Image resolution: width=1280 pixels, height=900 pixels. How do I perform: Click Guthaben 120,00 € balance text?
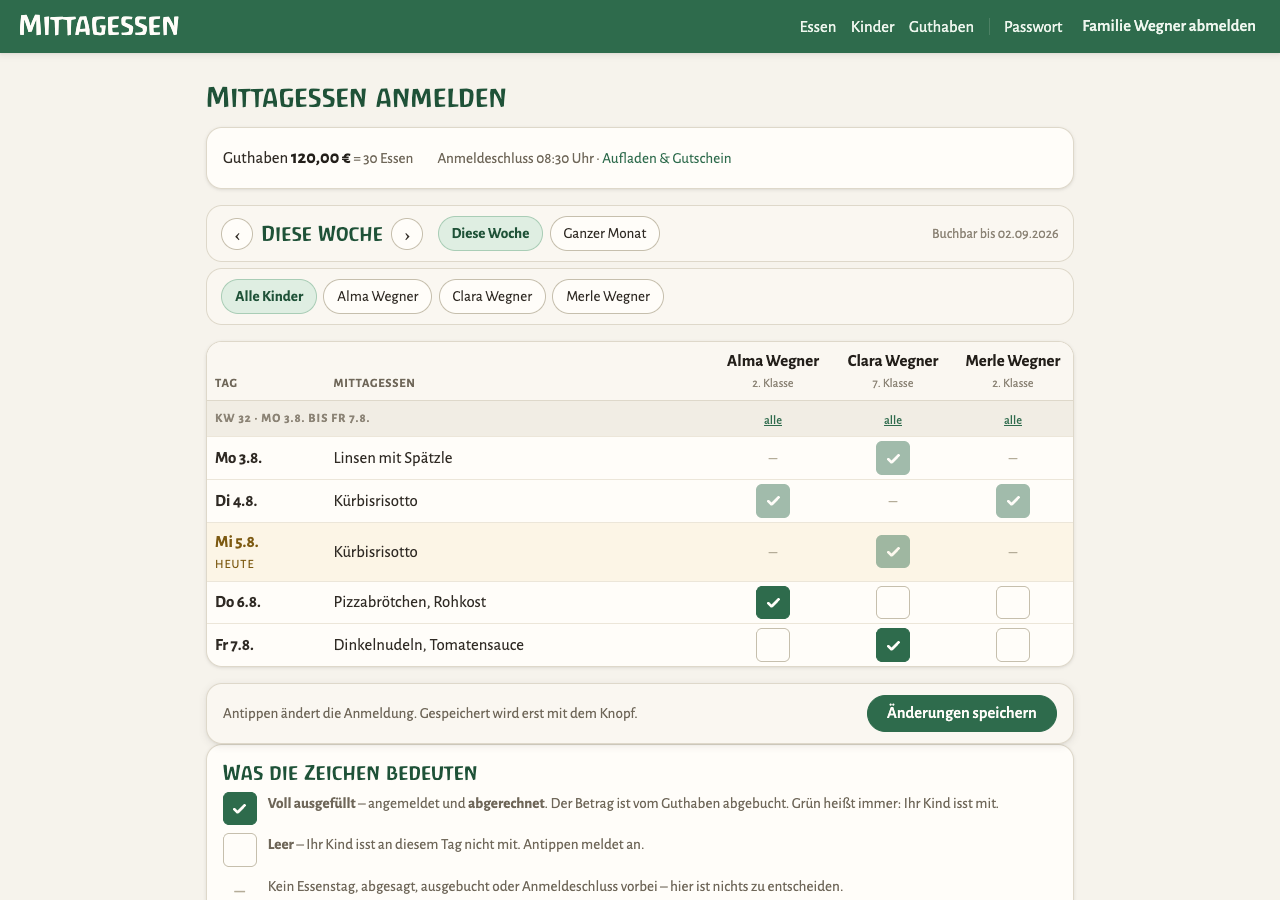tap(287, 158)
